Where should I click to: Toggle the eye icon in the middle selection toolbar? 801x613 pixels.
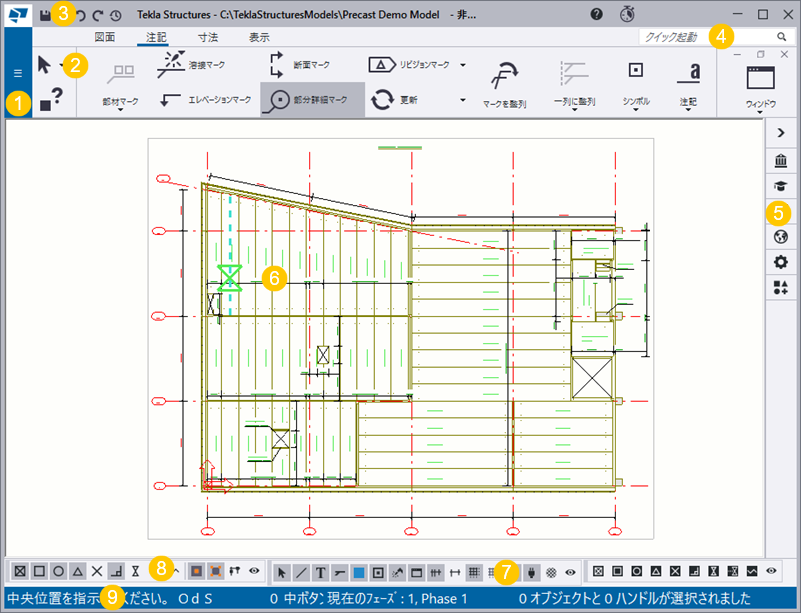tap(570, 571)
